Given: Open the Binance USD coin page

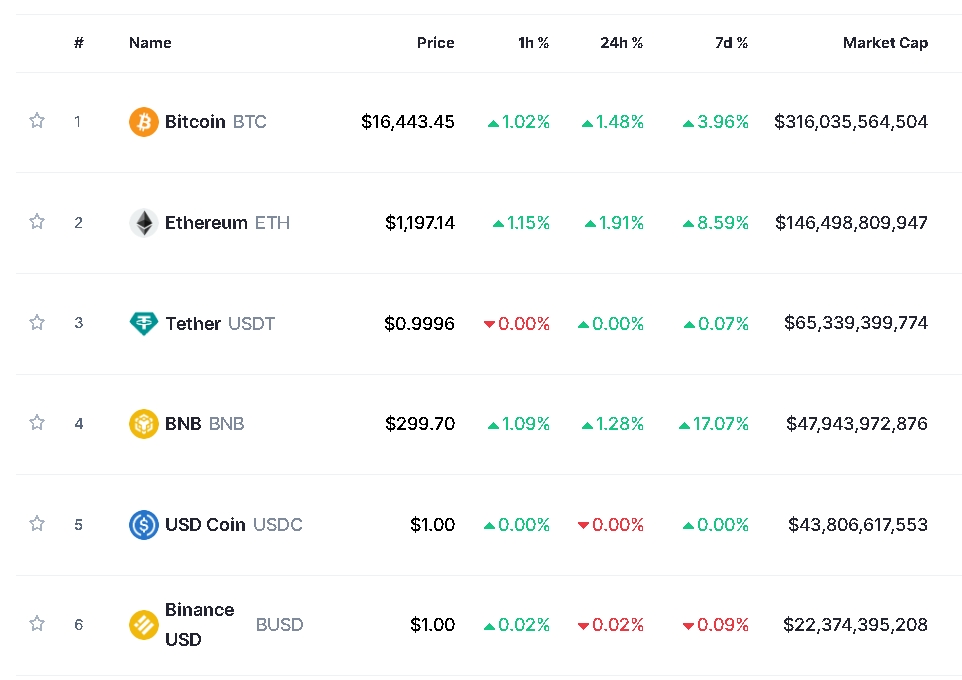Looking at the screenshot, I should coord(199,625).
